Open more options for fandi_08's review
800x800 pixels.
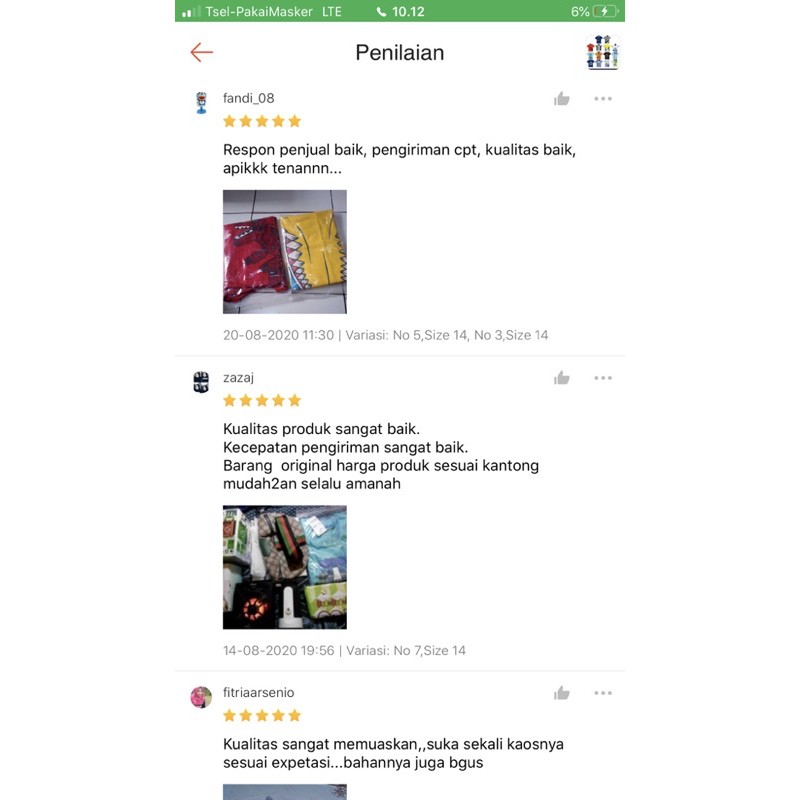[603, 98]
